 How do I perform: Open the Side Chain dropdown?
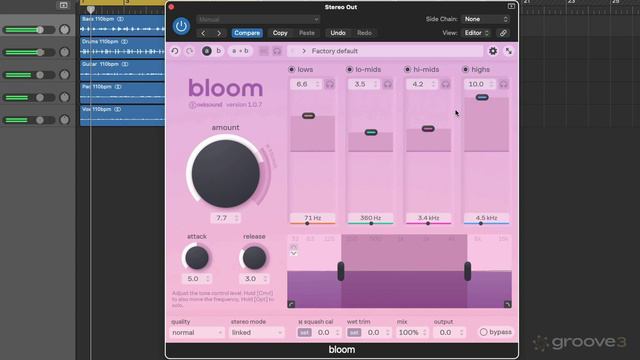pyautogui.click(x=485, y=19)
